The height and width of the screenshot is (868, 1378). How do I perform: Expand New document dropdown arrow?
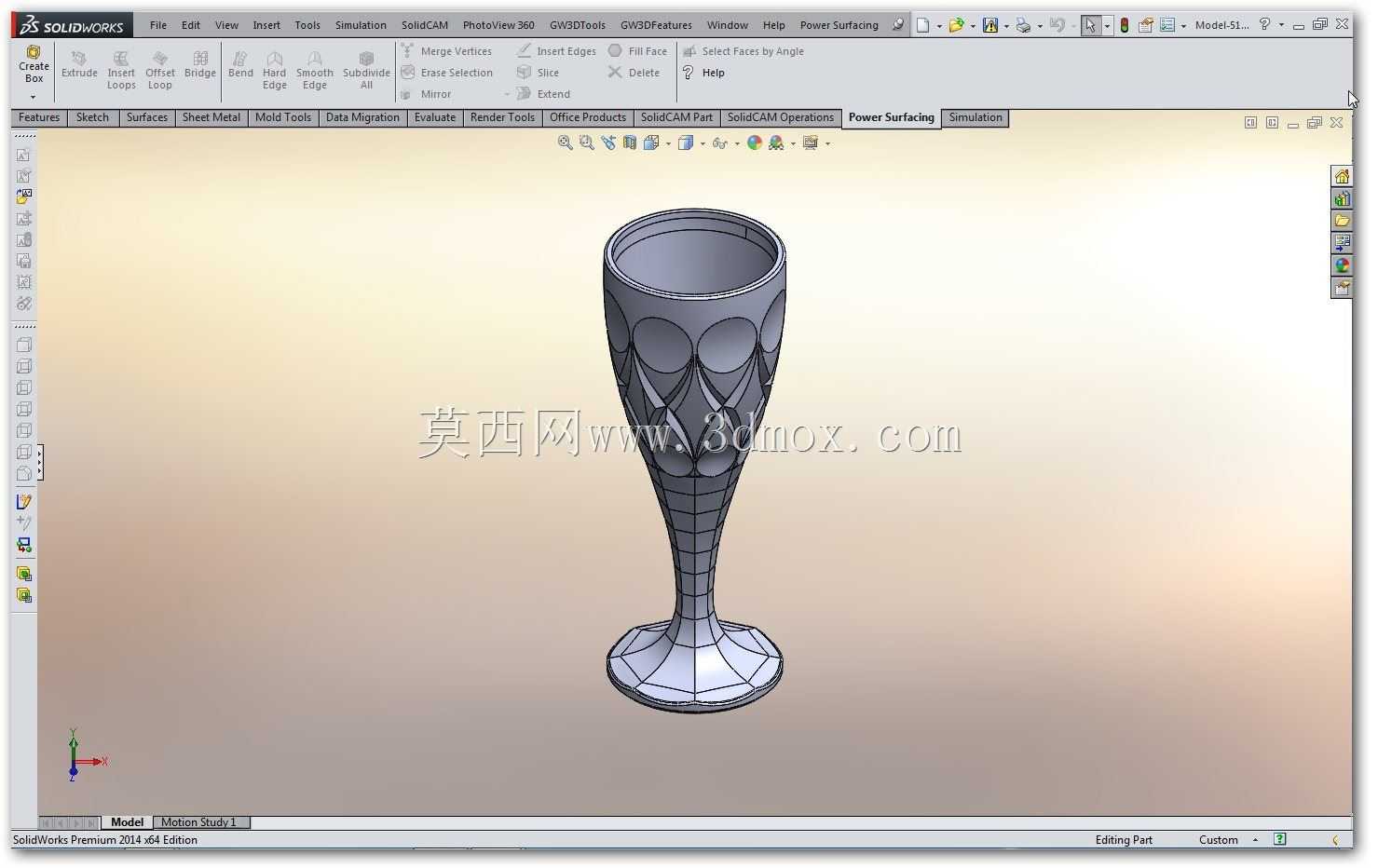938,26
